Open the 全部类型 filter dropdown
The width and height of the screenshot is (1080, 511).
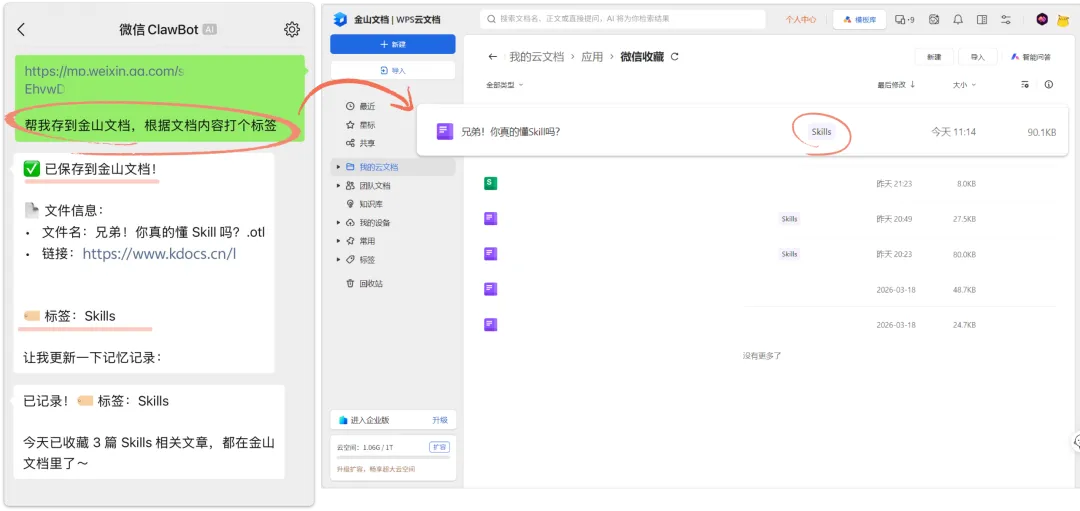[x=505, y=85]
